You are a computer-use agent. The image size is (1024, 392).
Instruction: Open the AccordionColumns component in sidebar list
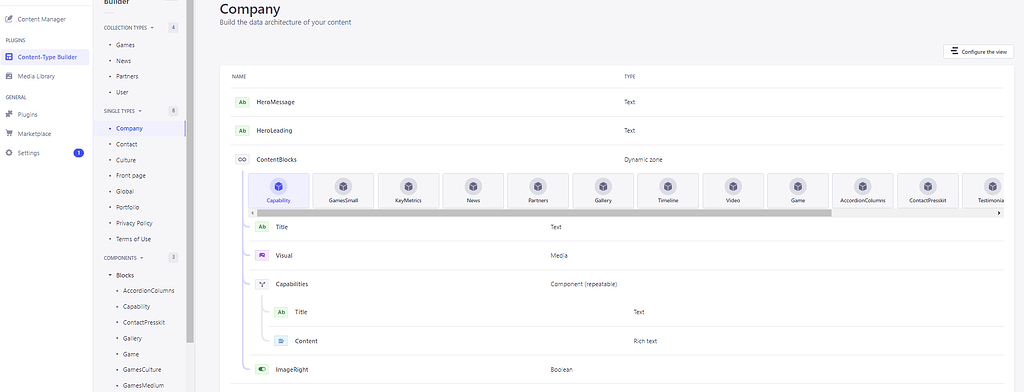[x=148, y=291]
